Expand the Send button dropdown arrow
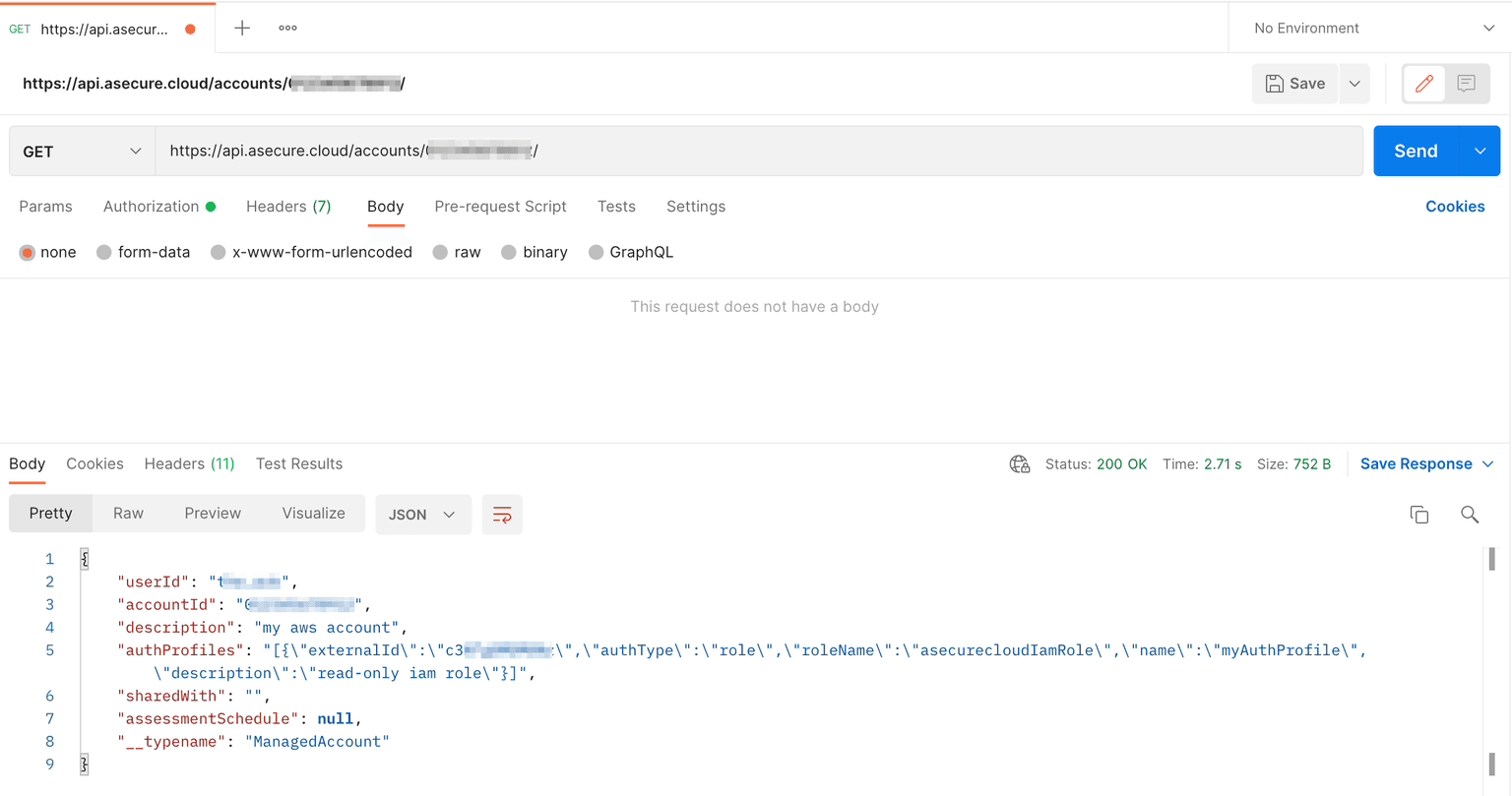This screenshot has height=796, width=1512. [1480, 151]
